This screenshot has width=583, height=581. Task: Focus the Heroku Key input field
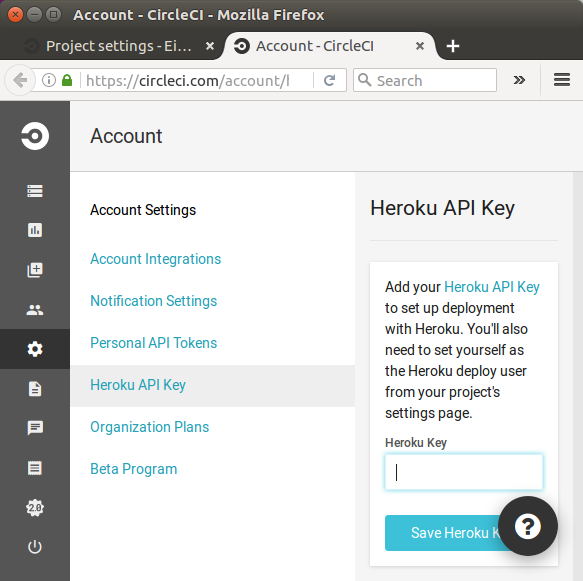point(464,472)
